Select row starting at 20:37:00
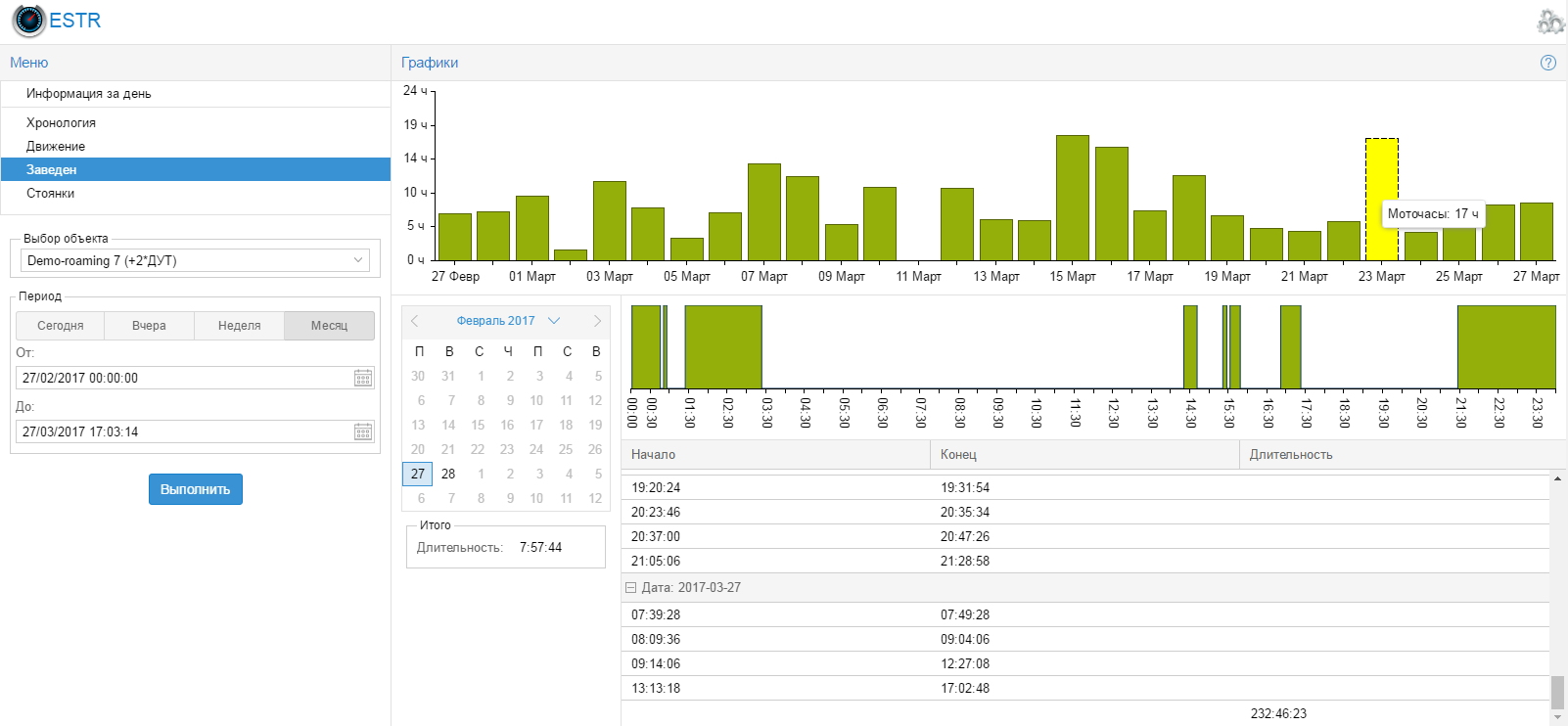Screen dimensions: 1568x726 (x=1085, y=536)
